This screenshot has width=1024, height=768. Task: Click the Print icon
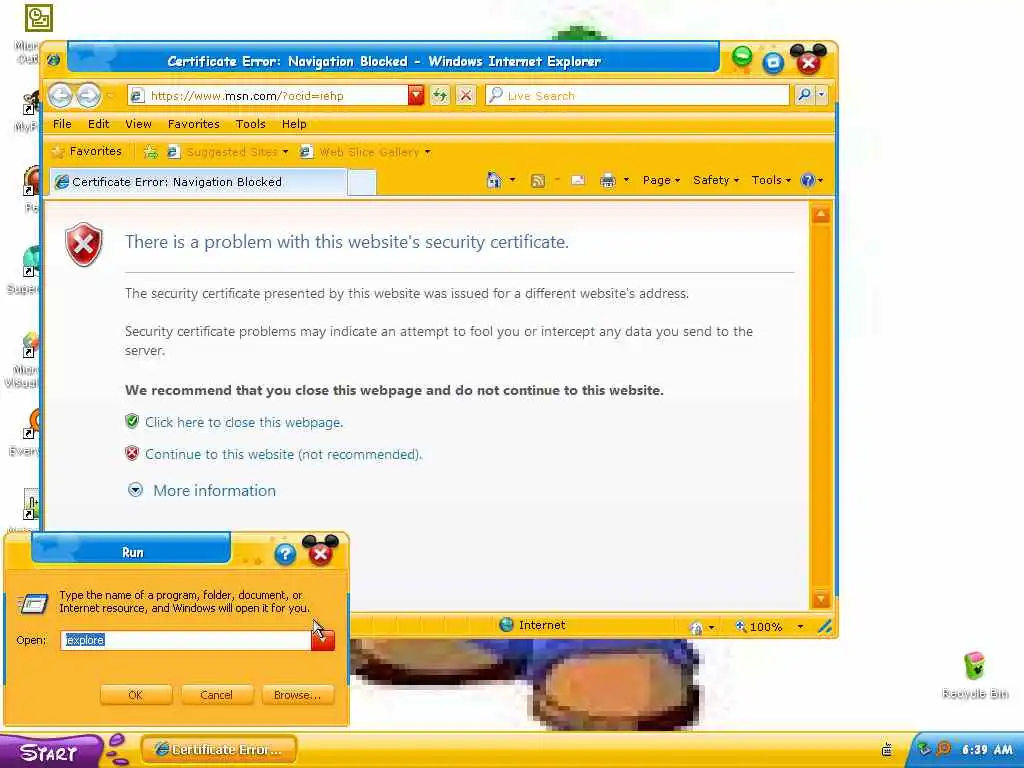[608, 181]
